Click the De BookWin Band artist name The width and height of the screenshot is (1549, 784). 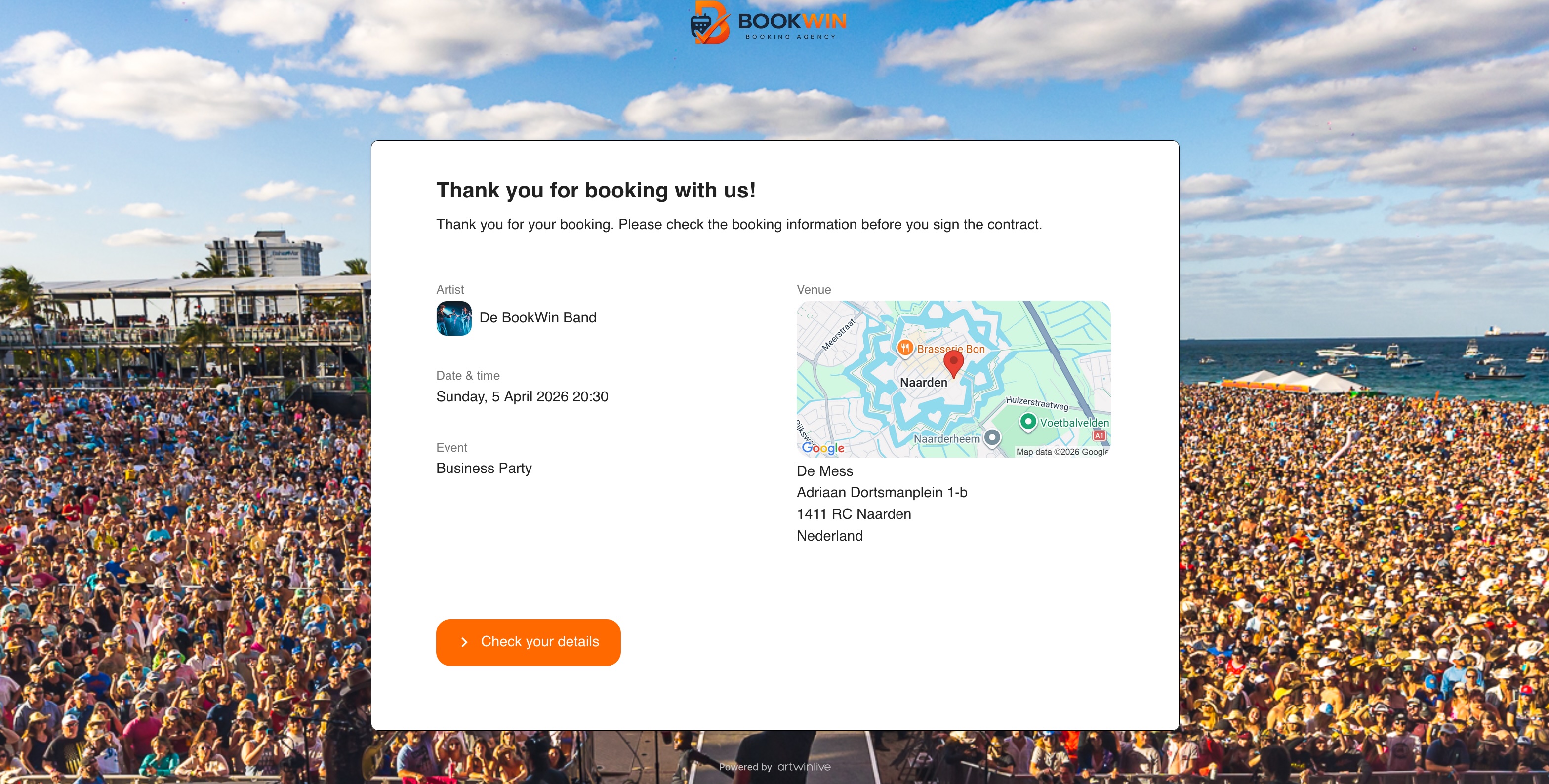537,317
